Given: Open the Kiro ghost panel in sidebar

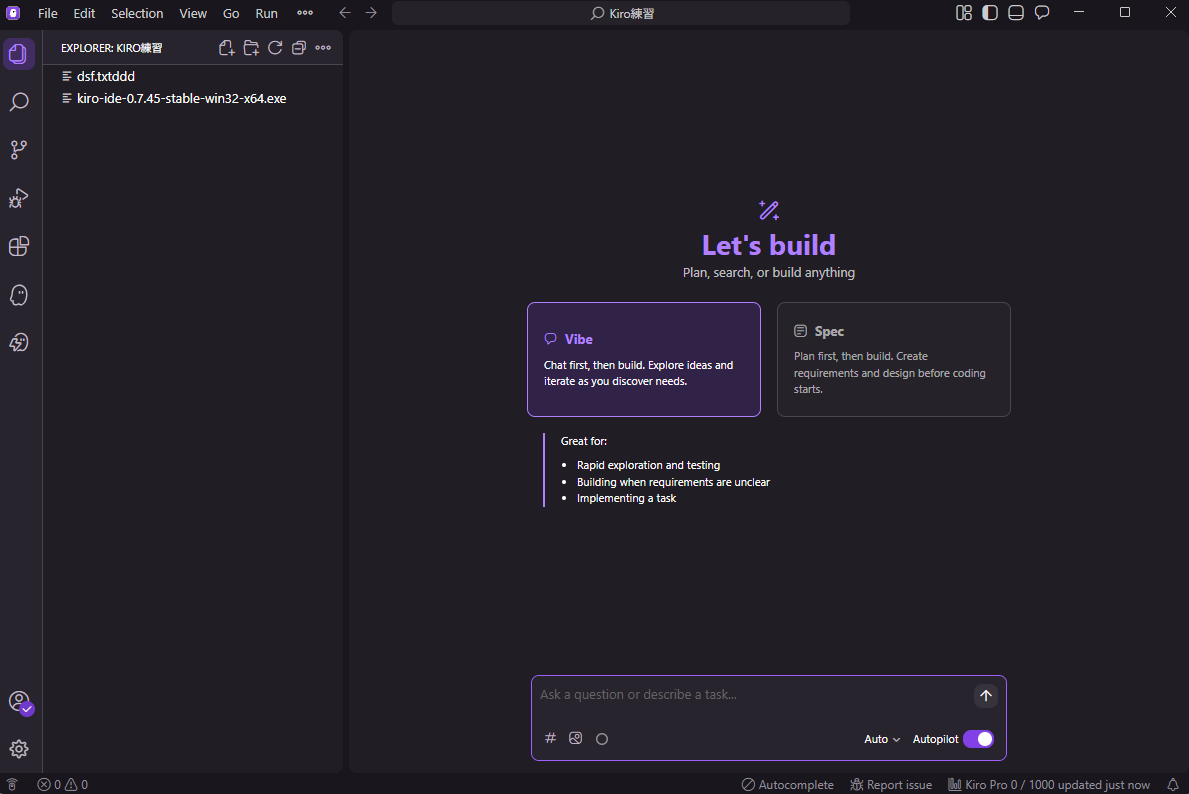Looking at the screenshot, I should (x=18, y=295).
